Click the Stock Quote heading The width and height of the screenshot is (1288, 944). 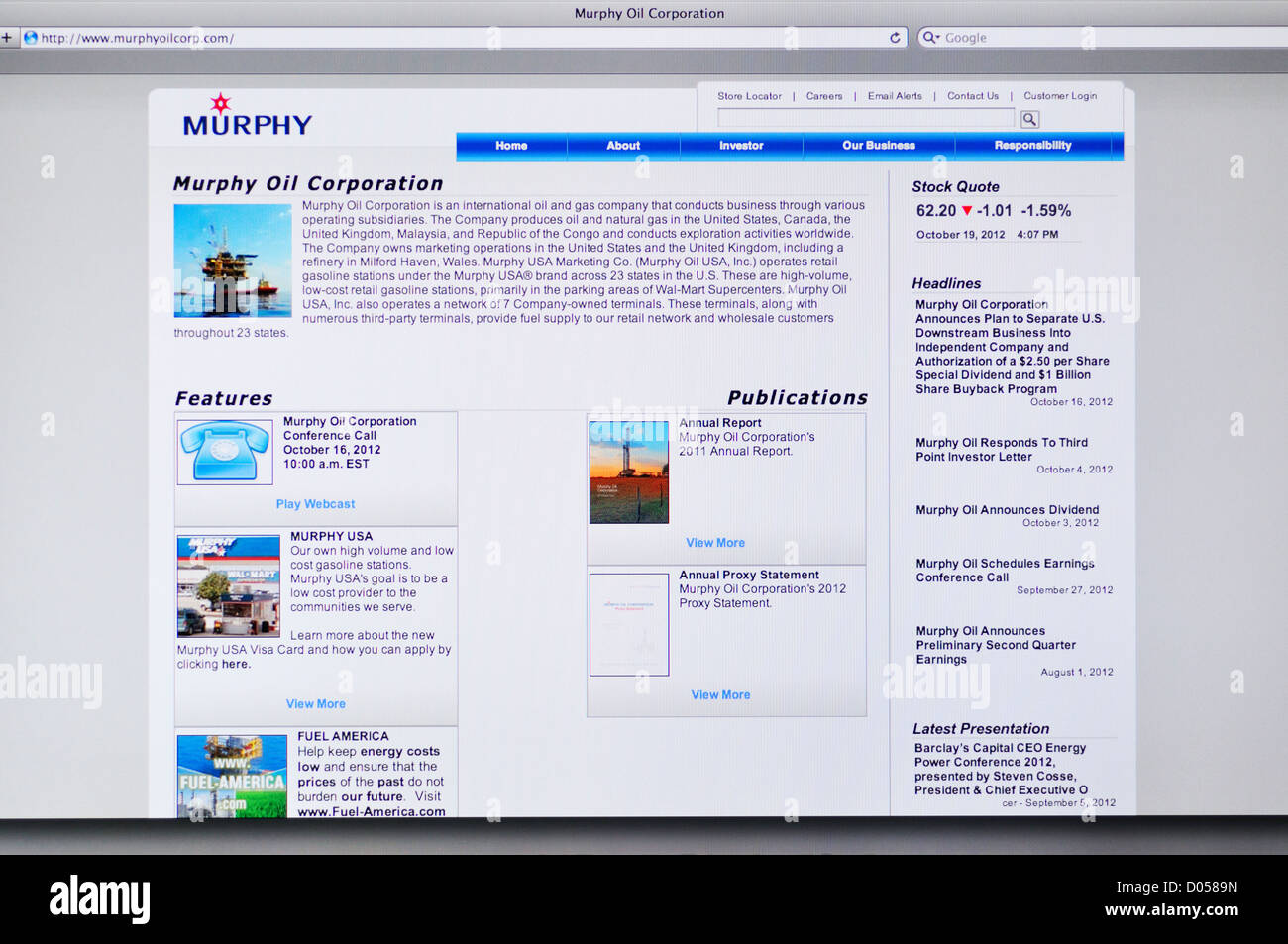pyautogui.click(x=955, y=186)
